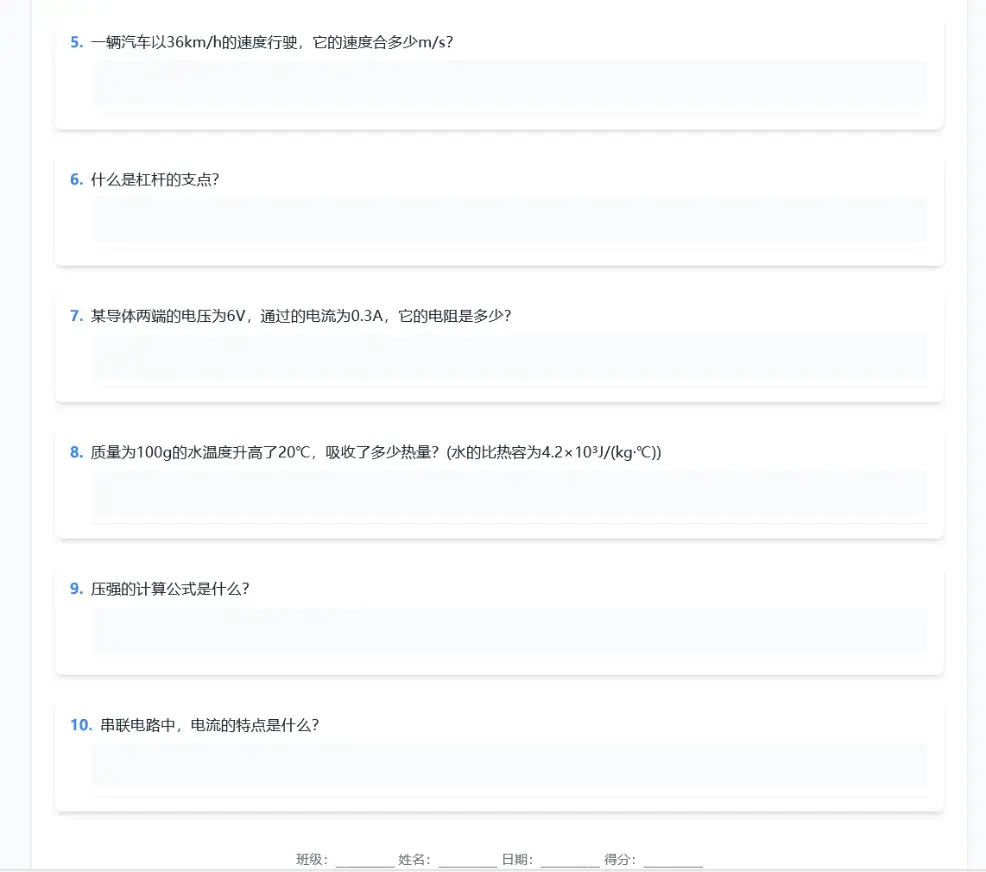Click the answer area under the 杠杆的支点 question
Viewport: 986px width, 872px height.
coord(509,220)
